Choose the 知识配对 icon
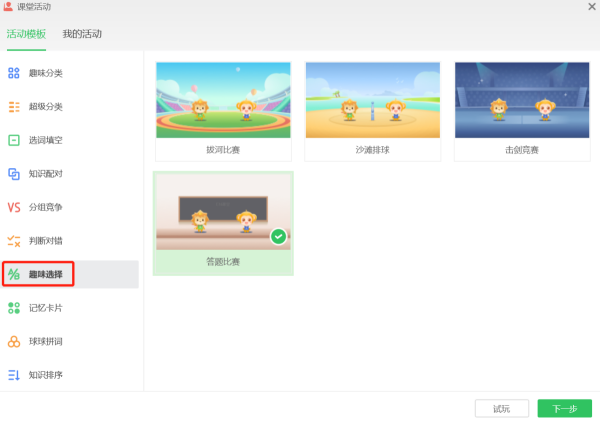The height and width of the screenshot is (424, 600). [14, 174]
